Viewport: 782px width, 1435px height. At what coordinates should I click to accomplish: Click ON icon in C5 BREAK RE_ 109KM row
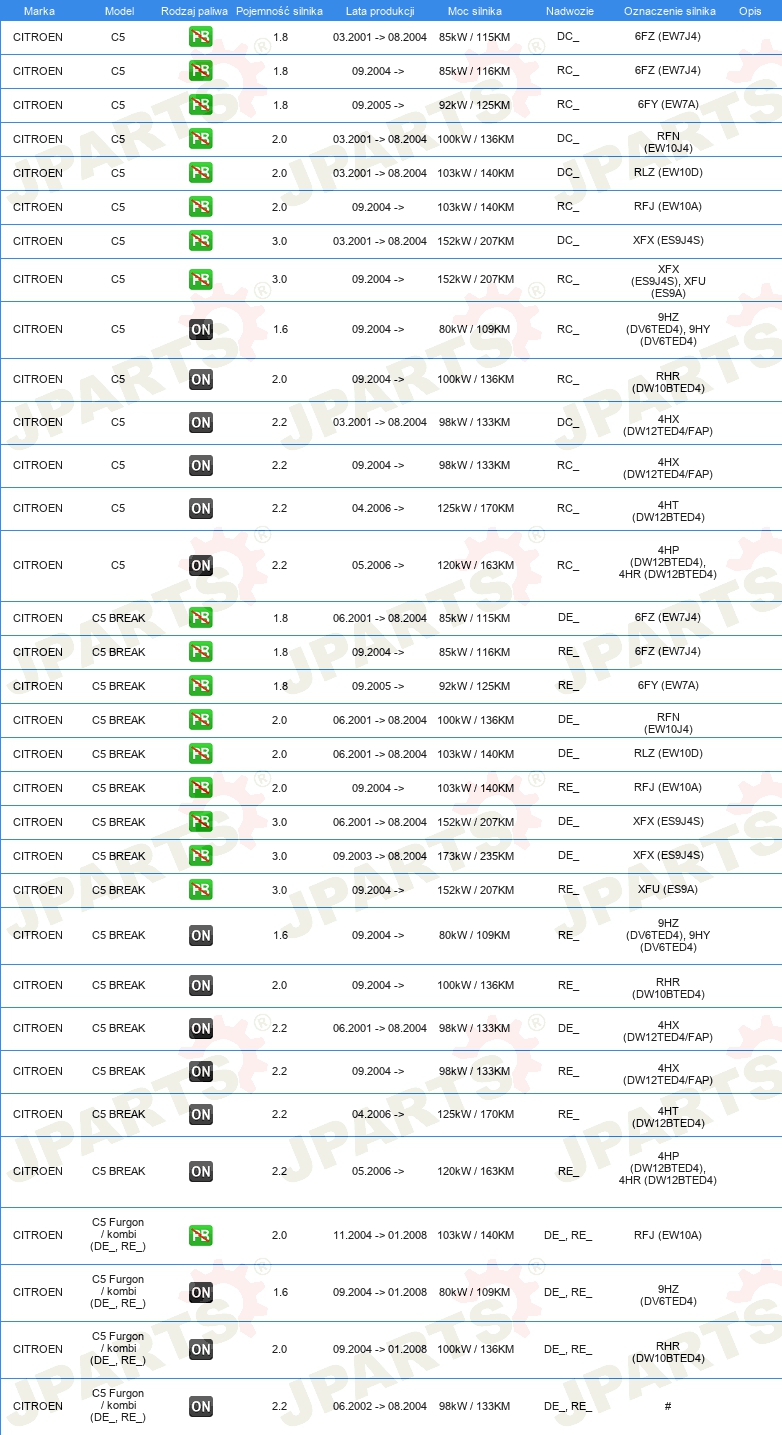point(200,936)
